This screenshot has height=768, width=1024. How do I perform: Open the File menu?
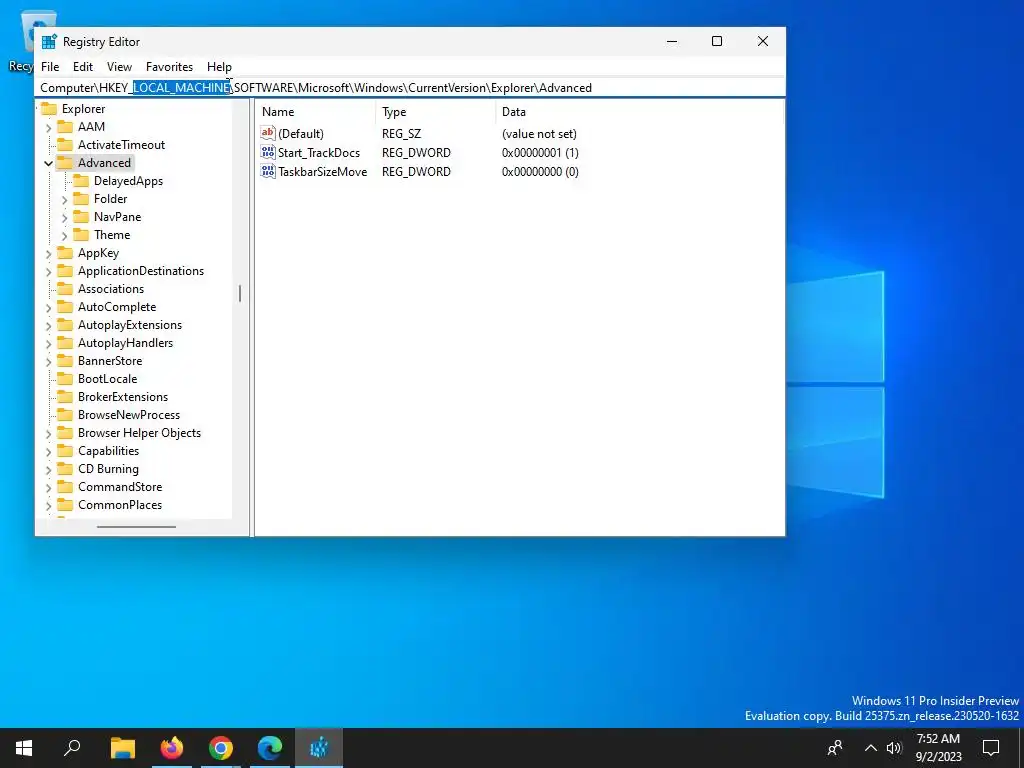[x=50, y=67]
